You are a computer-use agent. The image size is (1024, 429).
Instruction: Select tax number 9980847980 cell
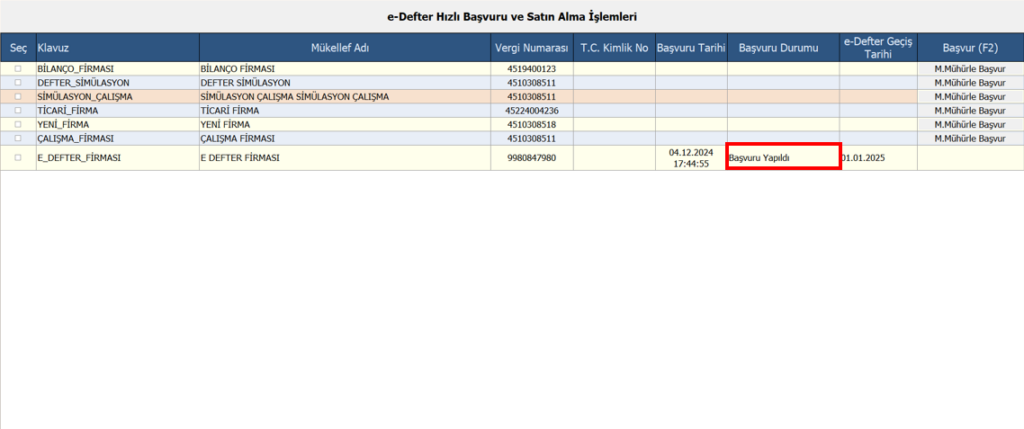point(532,157)
